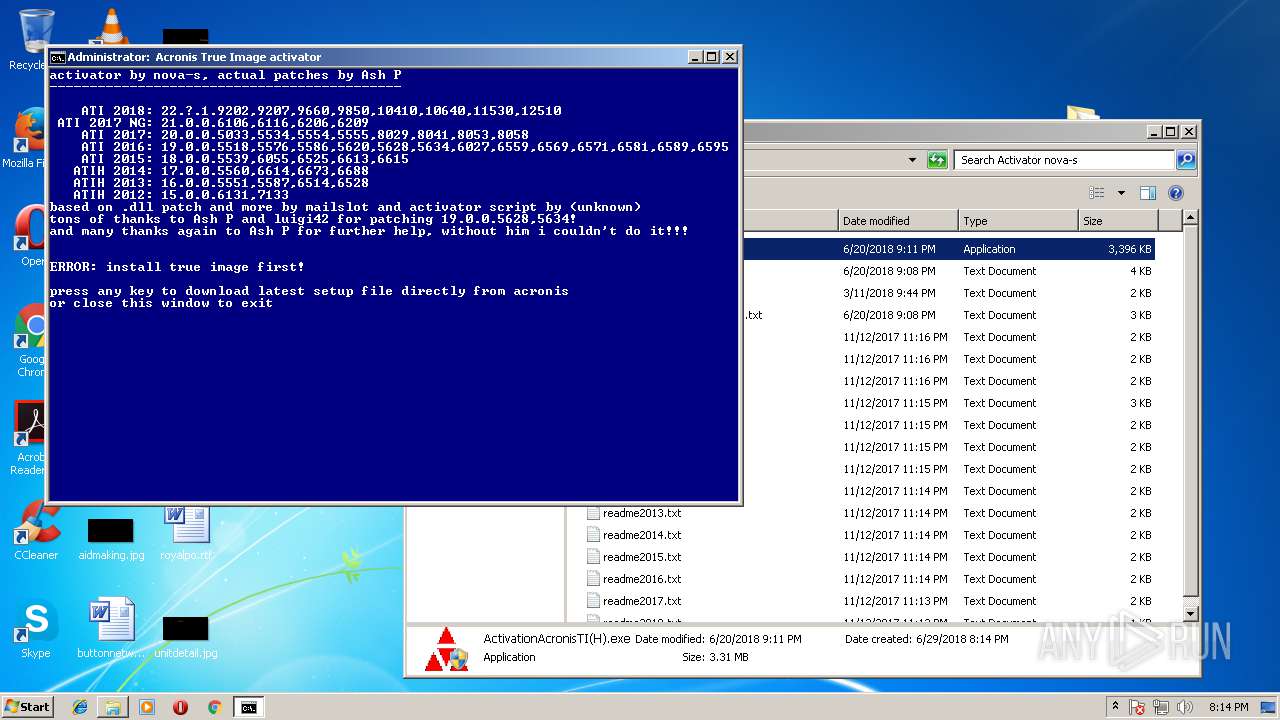Image resolution: width=1280 pixels, height=720 pixels.
Task: Click the search magnifier icon in Explorer
Action: 1185,160
